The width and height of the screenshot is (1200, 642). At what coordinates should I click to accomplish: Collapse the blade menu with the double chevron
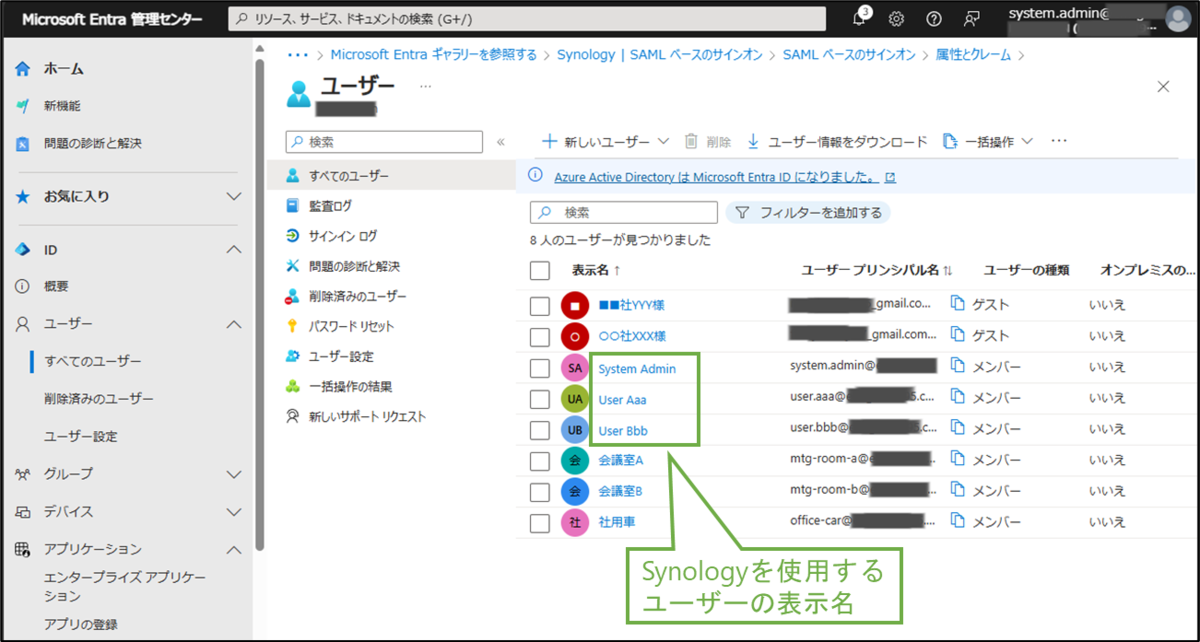pyautogui.click(x=501, y=142)
